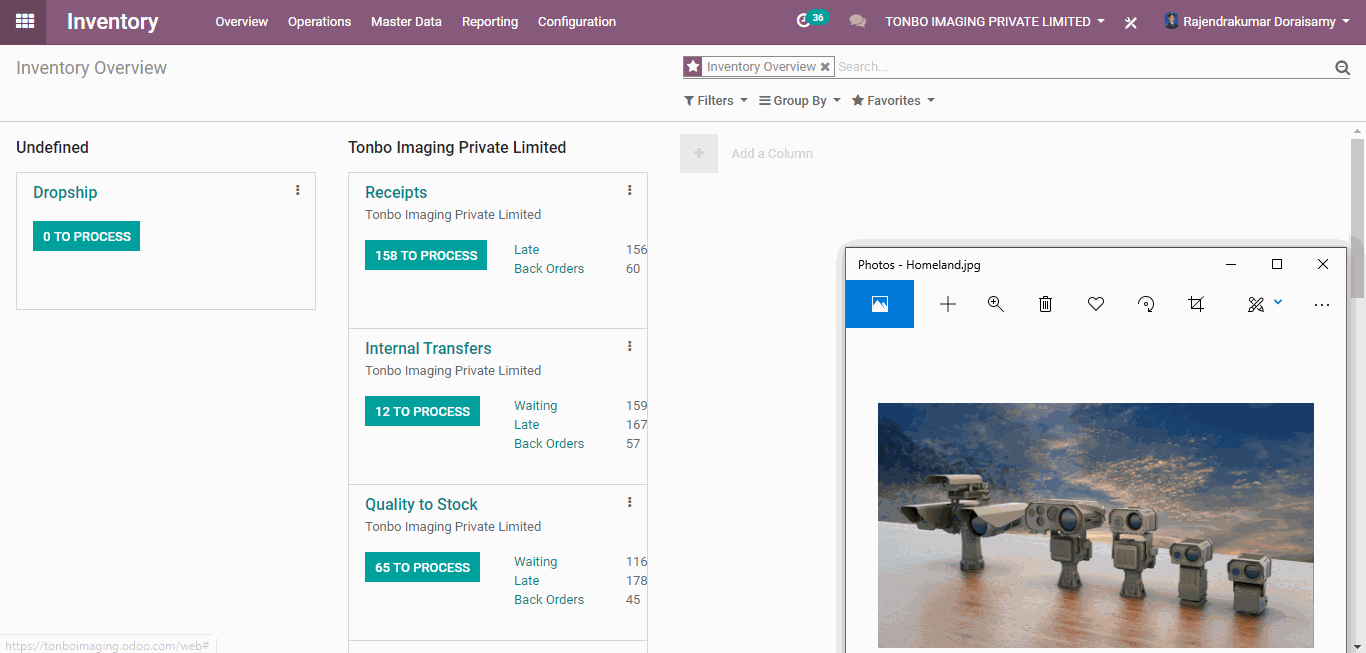Click the Zoom magnifier in Photos

pyautogui.click(x=996, y=304)
